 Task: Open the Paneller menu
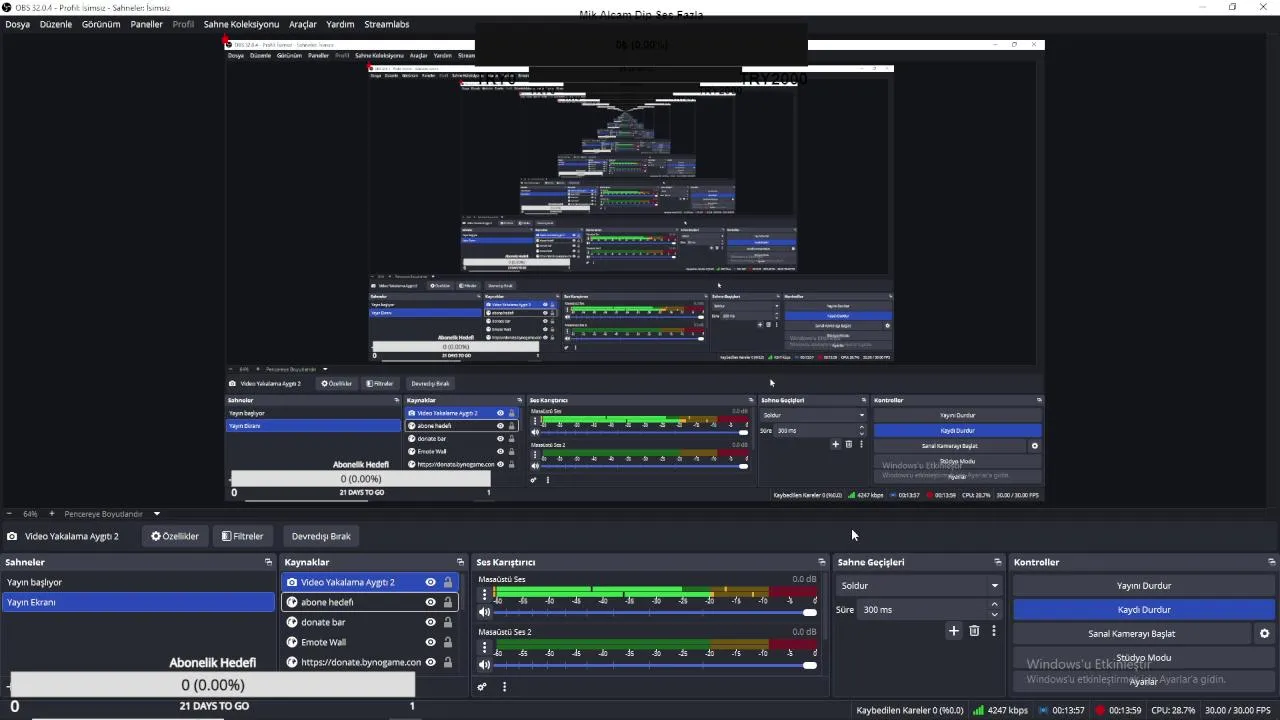click(x=147, y=24)
